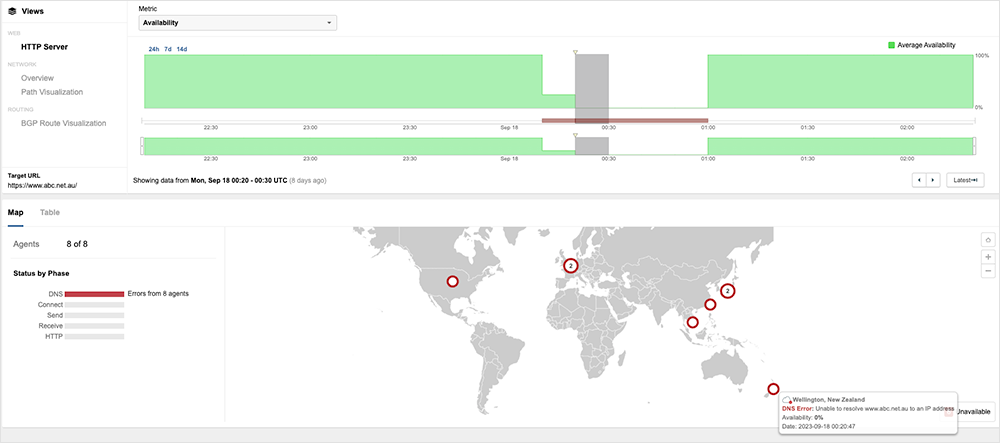The width and height of the screenshot is (1000, 443).
Task: Set time range to 14d
Action: coord(182,49)
